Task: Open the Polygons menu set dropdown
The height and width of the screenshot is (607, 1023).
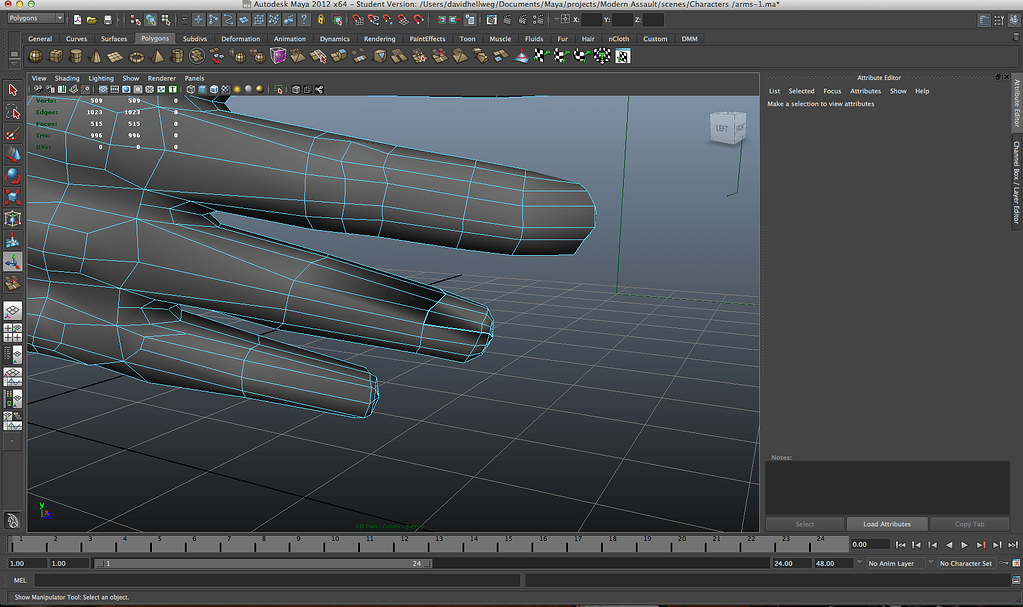Action: [36, 19]
